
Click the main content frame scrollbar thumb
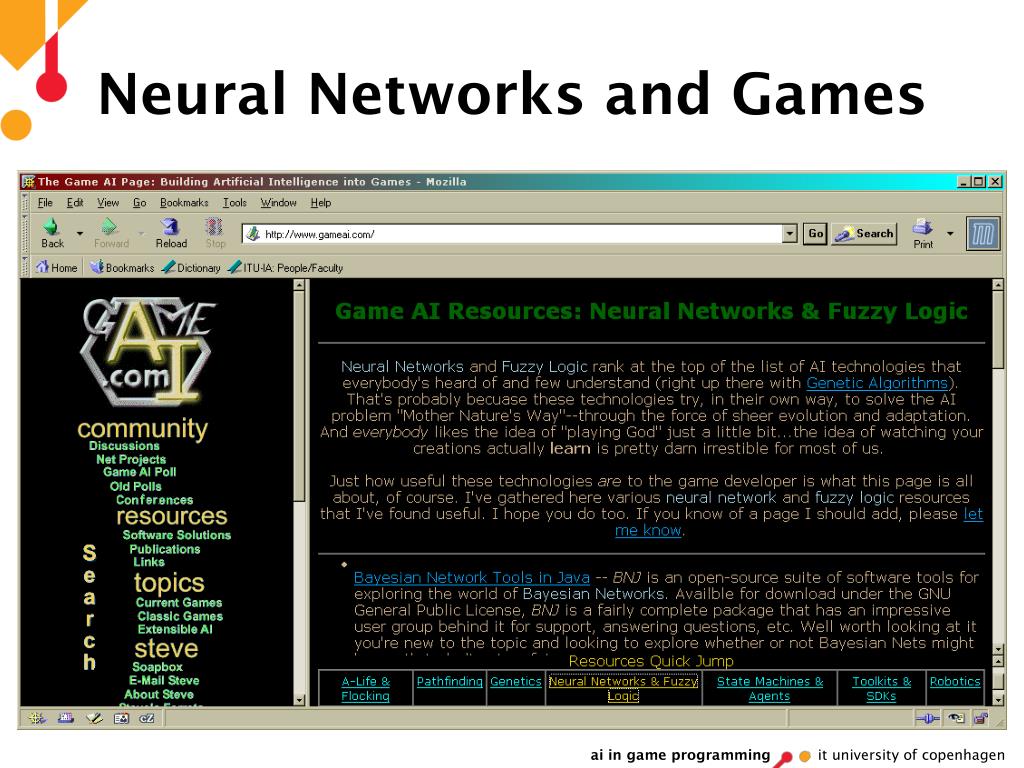pyautogui.click(x=997, y=330)
